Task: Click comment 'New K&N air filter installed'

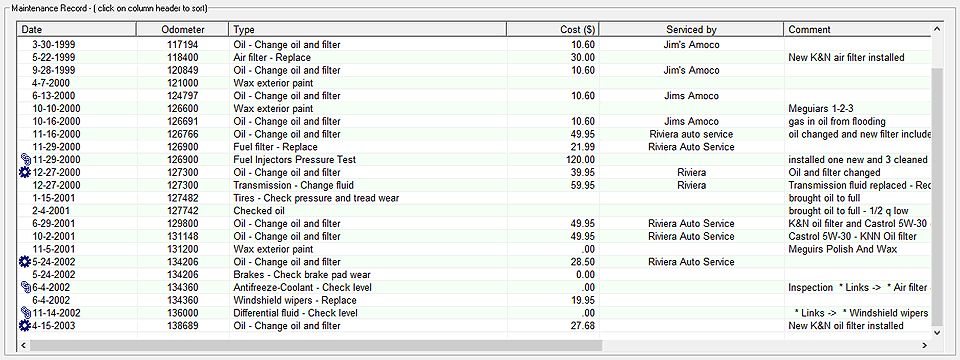Action: click(846, 58)
